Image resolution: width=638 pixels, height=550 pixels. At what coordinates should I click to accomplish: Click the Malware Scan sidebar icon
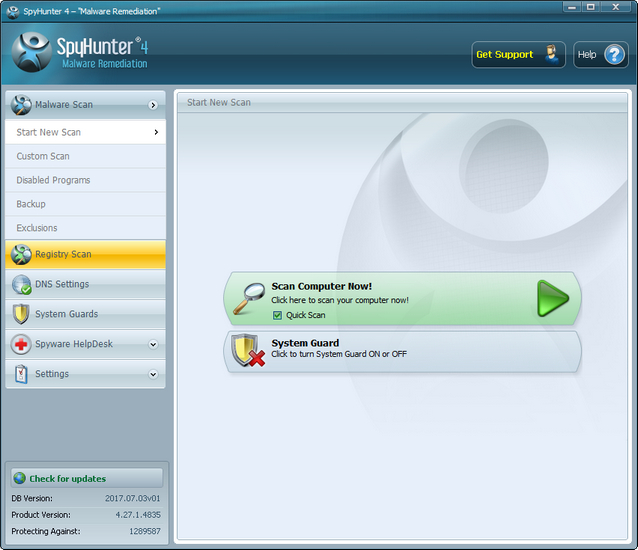21,105
